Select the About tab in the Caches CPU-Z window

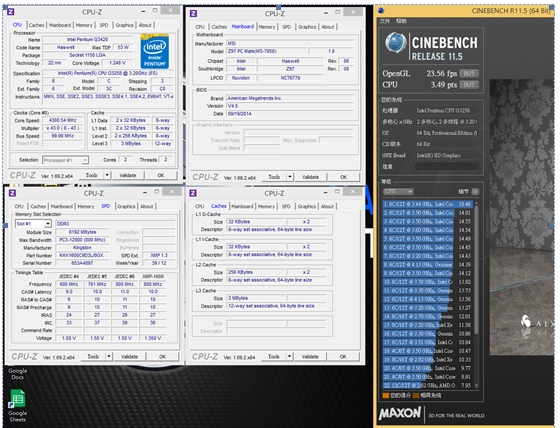[x=327, y=206]
